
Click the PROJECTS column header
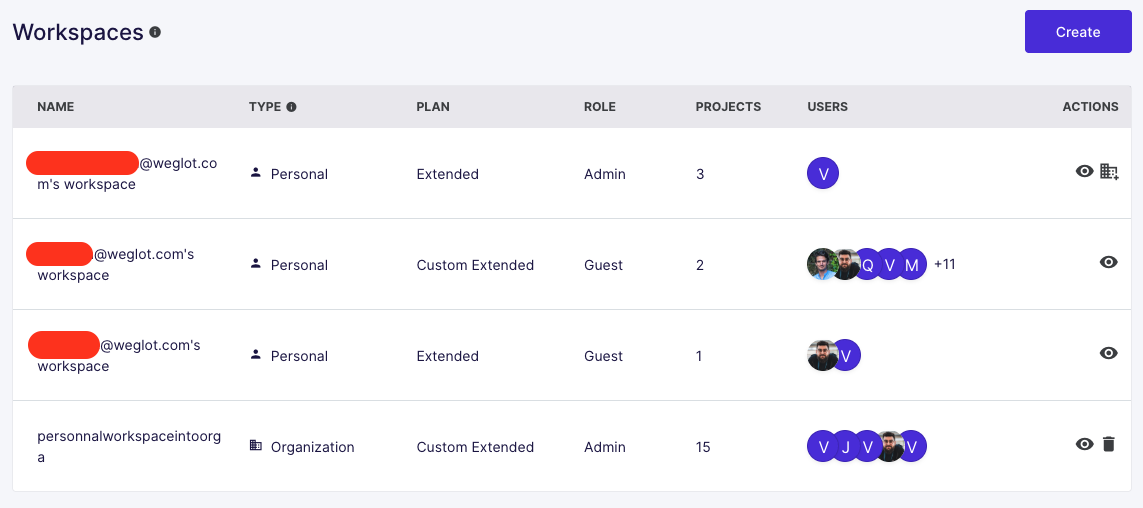728,107
